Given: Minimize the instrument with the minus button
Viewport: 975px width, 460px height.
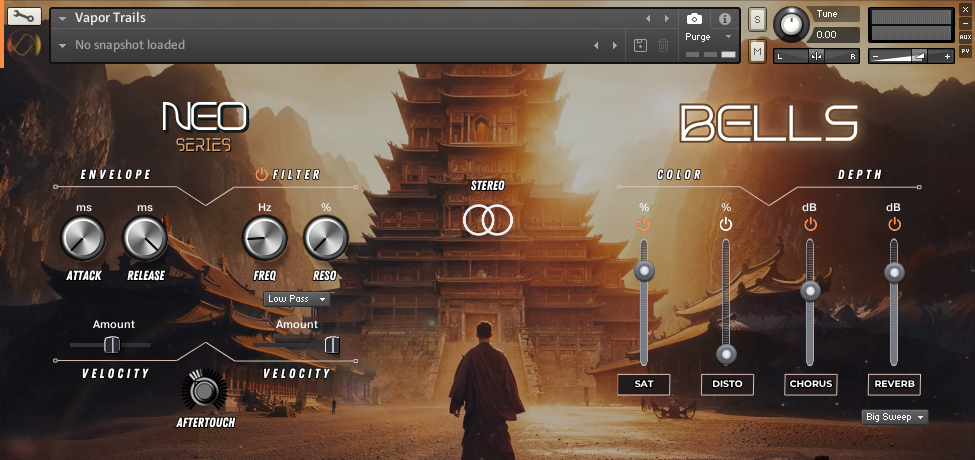Looking at the screenshot, I should [965, 24].
